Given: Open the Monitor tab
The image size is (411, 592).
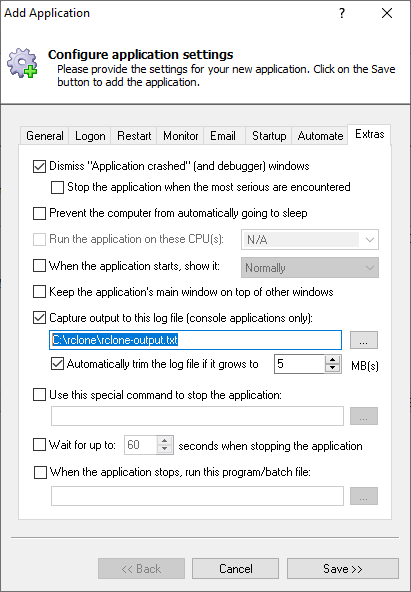Looking at the screenshot, I should 180,136.
